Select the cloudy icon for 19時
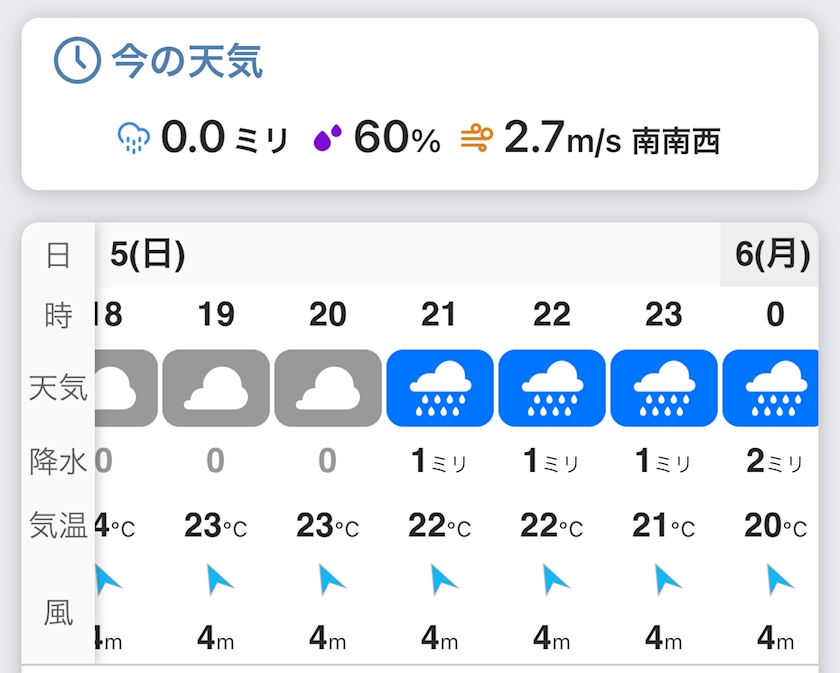This screenshot has width=840, height=673. pyautogui.click(x=216, y=388)
